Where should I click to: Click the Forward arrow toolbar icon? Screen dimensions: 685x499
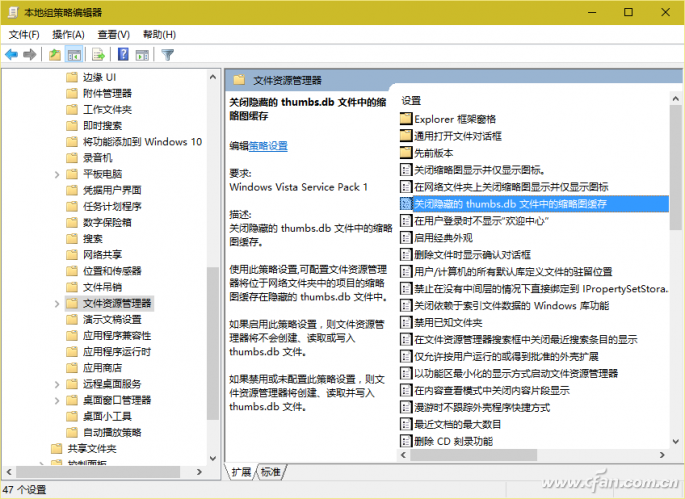coord(31,55)
